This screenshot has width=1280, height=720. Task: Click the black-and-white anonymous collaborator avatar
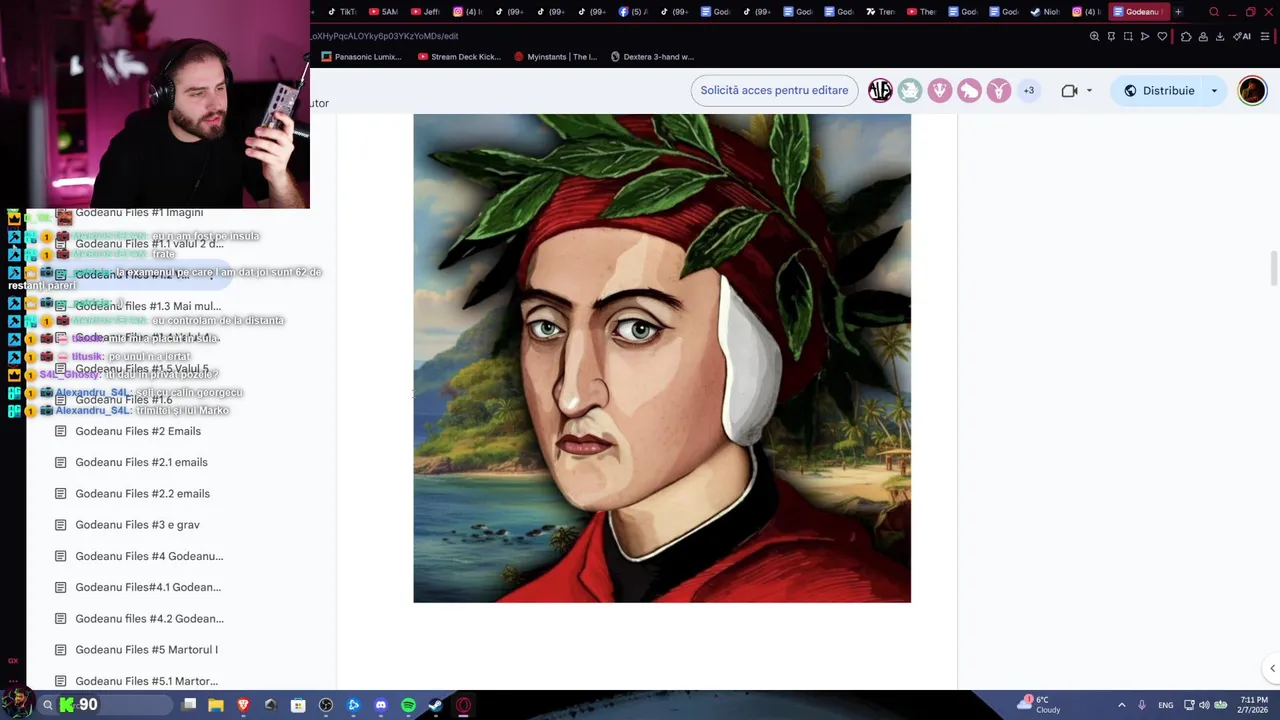tap(880, 90)
